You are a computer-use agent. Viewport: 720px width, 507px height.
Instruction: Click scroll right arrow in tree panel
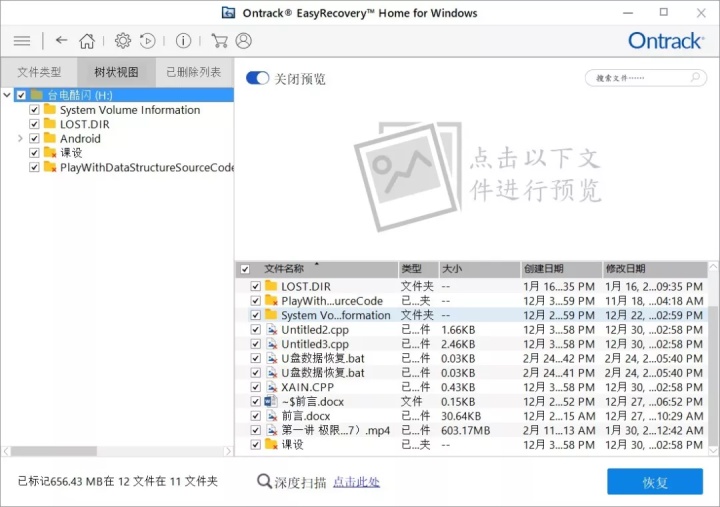pyautogui.click(x=228, y=451)
